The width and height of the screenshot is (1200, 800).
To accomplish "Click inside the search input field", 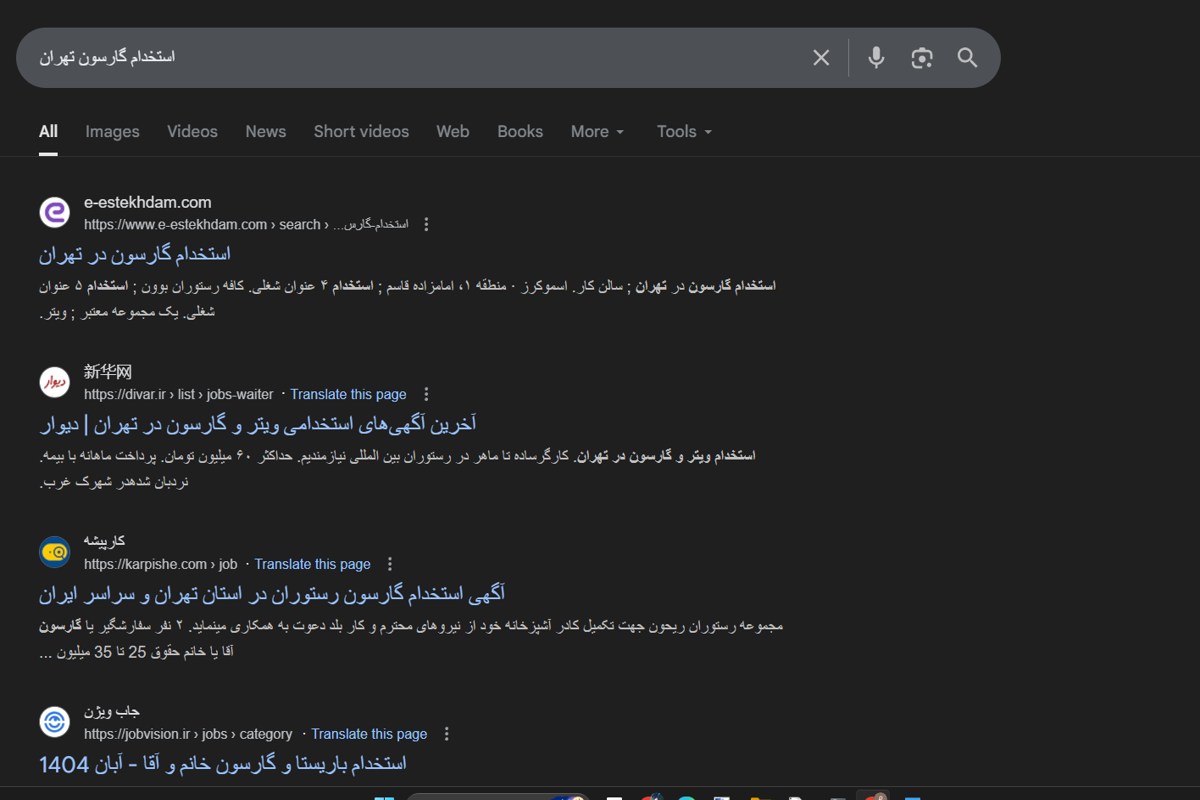I will click(400, 57).
